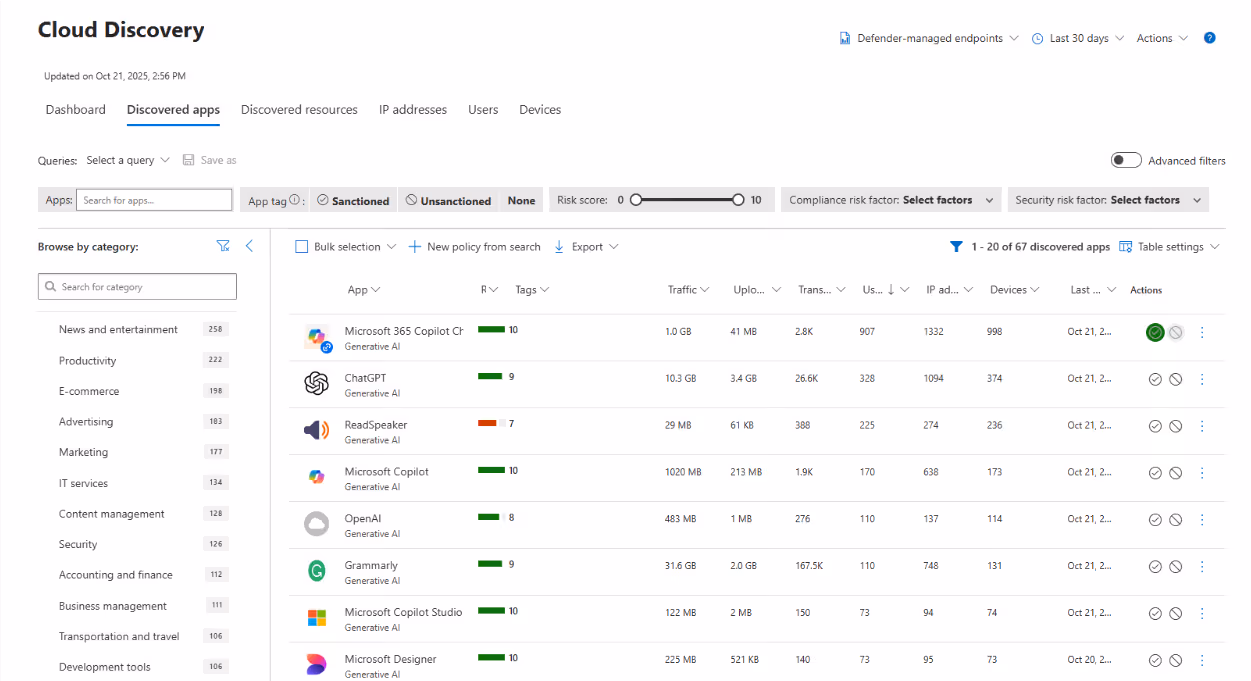Click the blue filter icon near discovered apps count
The height and width of the screenshot is (681, 1251).
point(956,246)
